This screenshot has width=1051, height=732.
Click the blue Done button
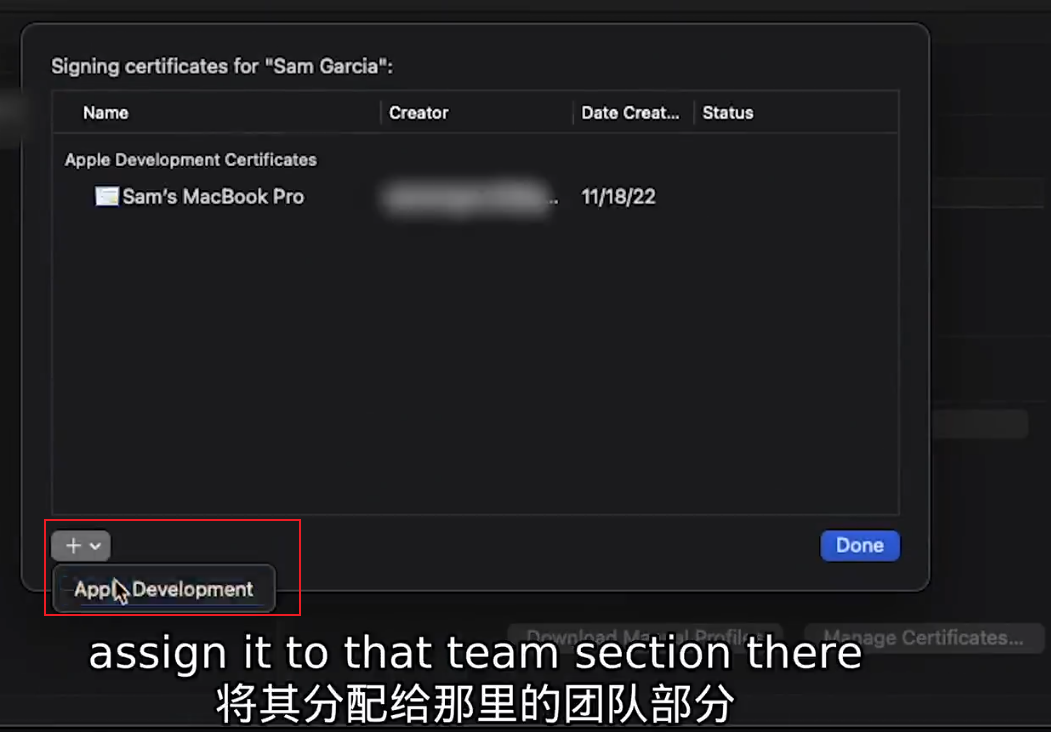860,546
